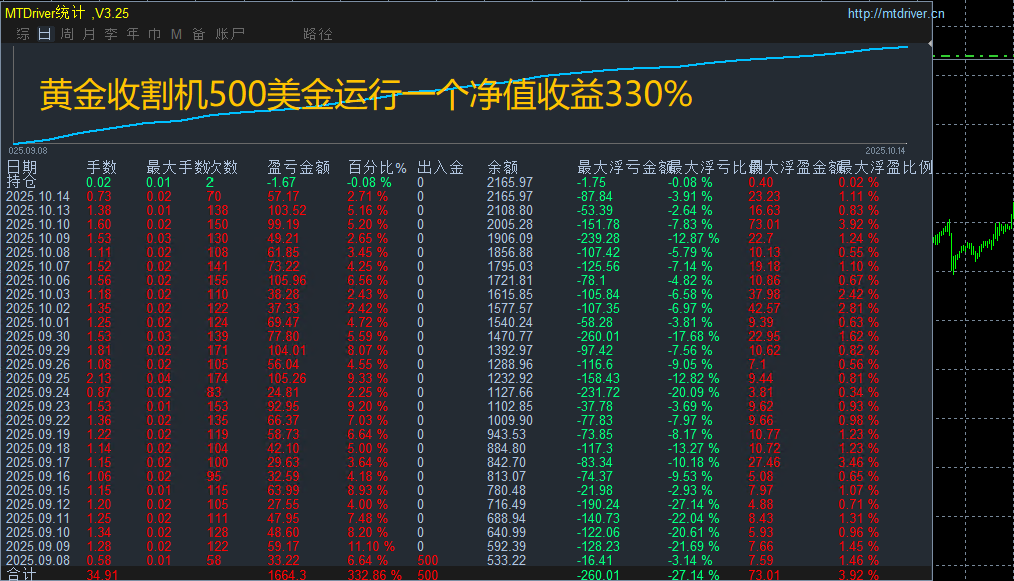
Task: Click the balance value 1470.77
Action: (x=510, y=336)
